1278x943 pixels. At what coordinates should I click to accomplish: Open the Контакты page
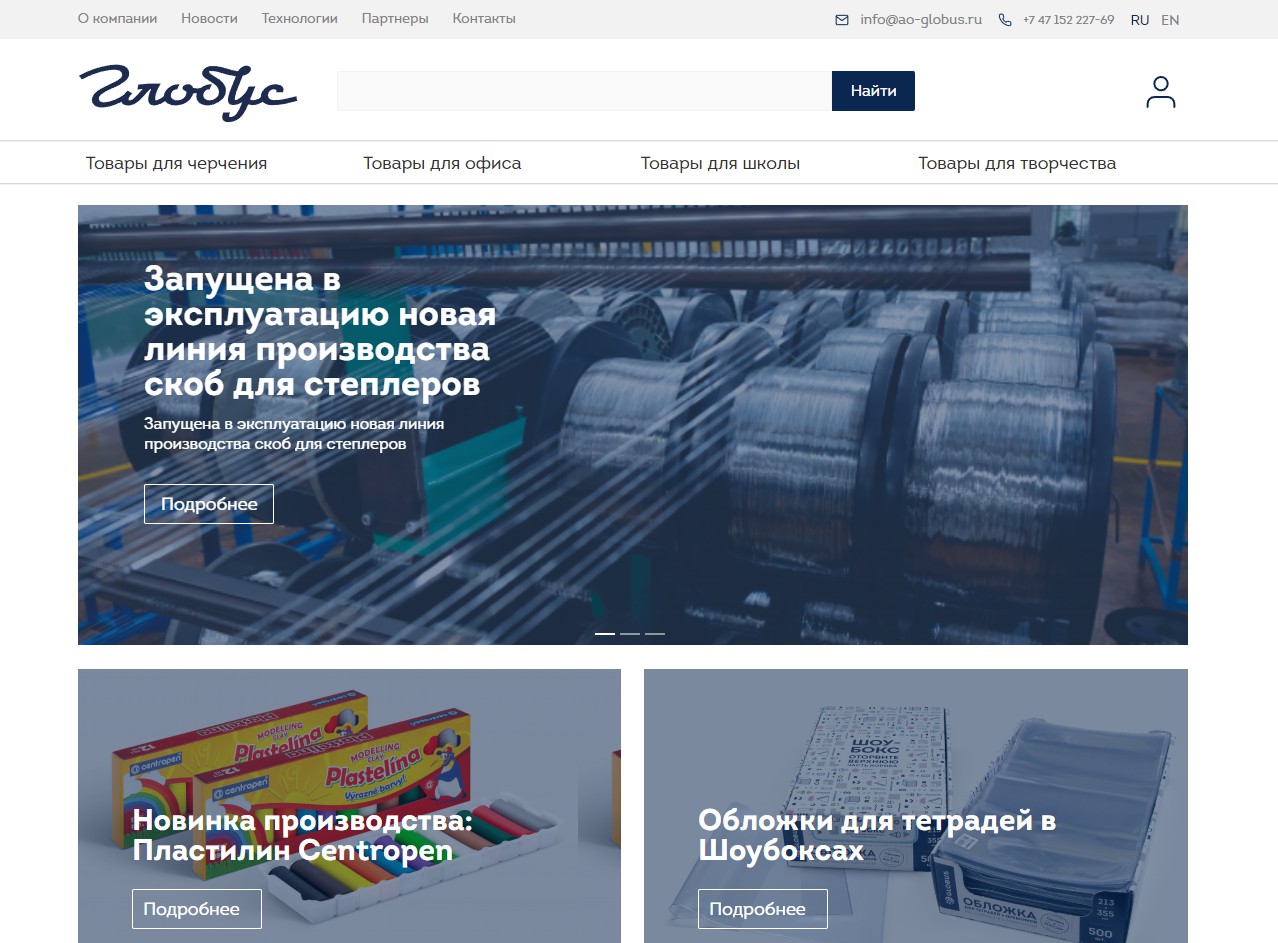(484, 19)
